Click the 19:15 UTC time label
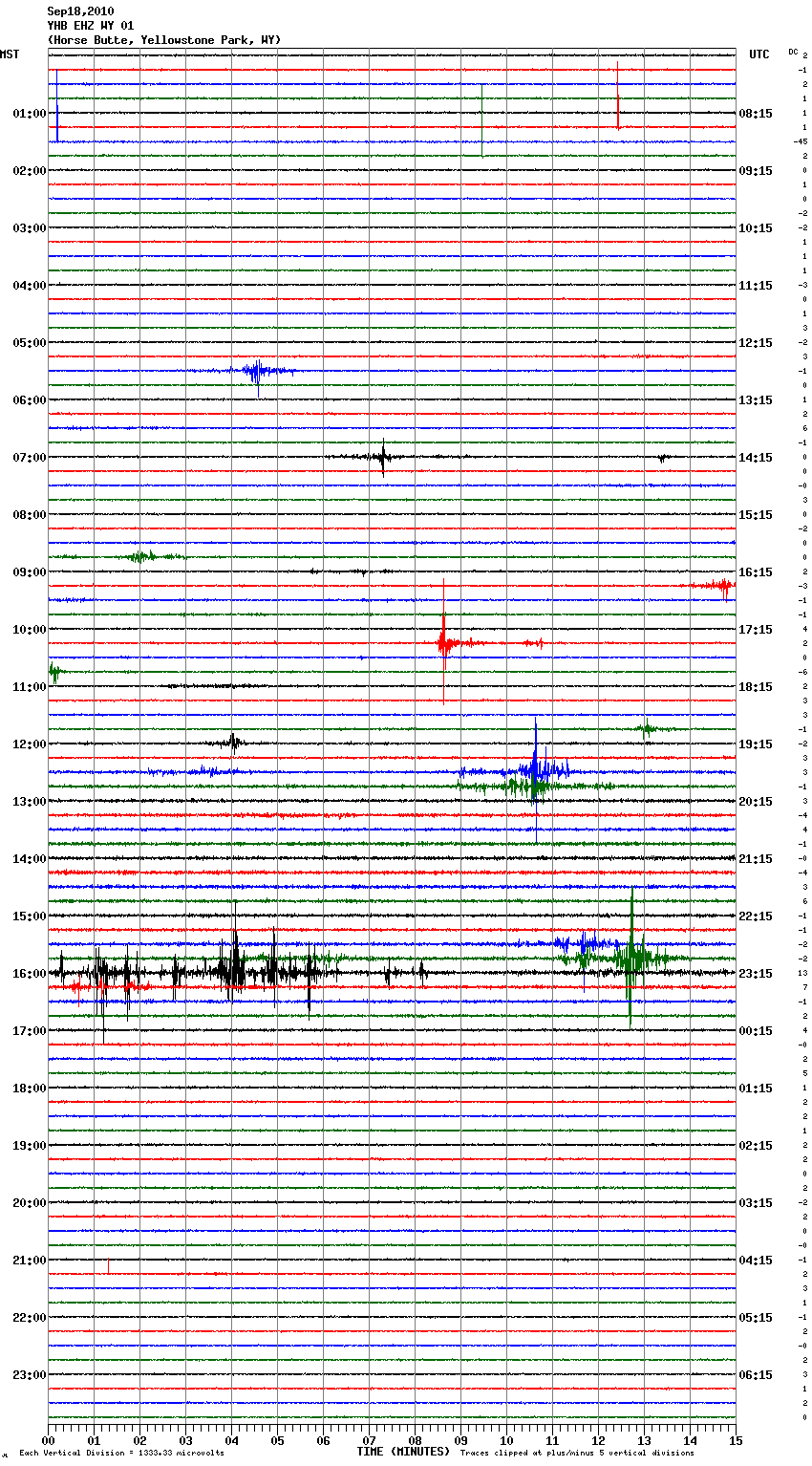 coord(756,744)
